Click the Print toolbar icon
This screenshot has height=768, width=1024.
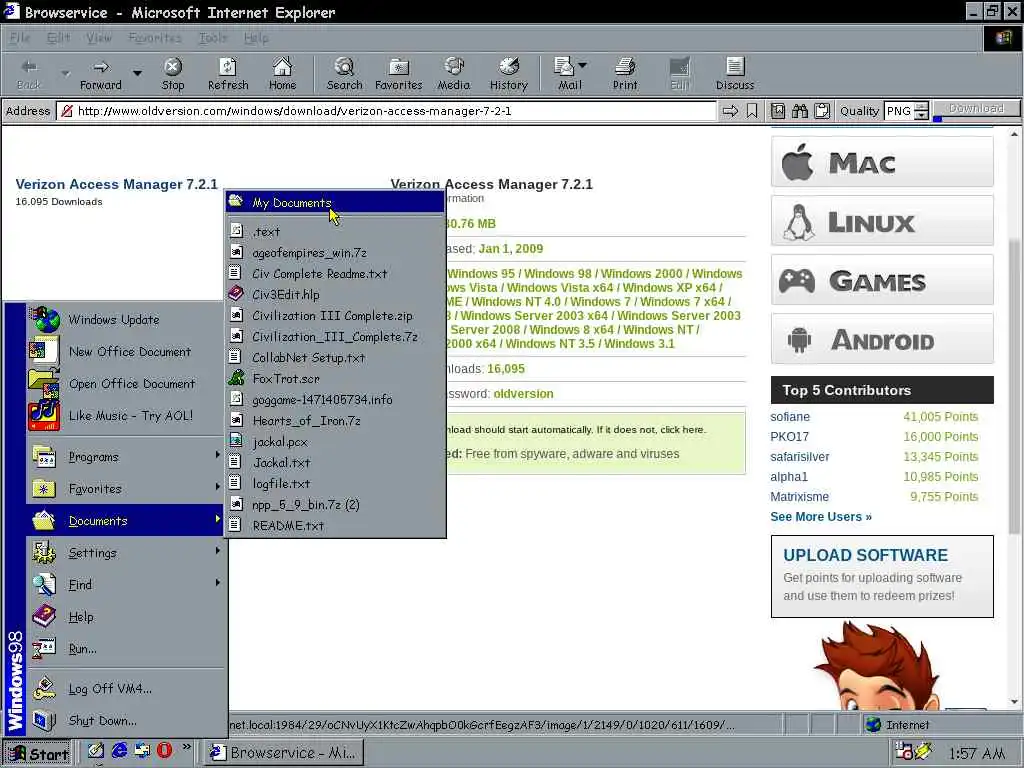pyautogui.click(x=625, y=74)
